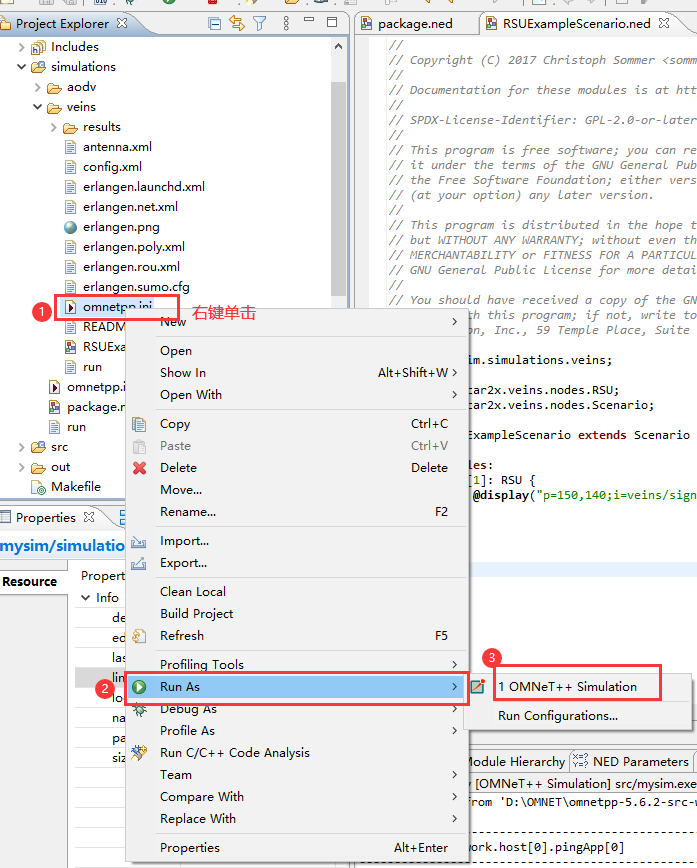The height and width of the screenshot is (868, 697).
Task: Open the Run As submenu
Action: pyautogui.click(x=297, y=687)
